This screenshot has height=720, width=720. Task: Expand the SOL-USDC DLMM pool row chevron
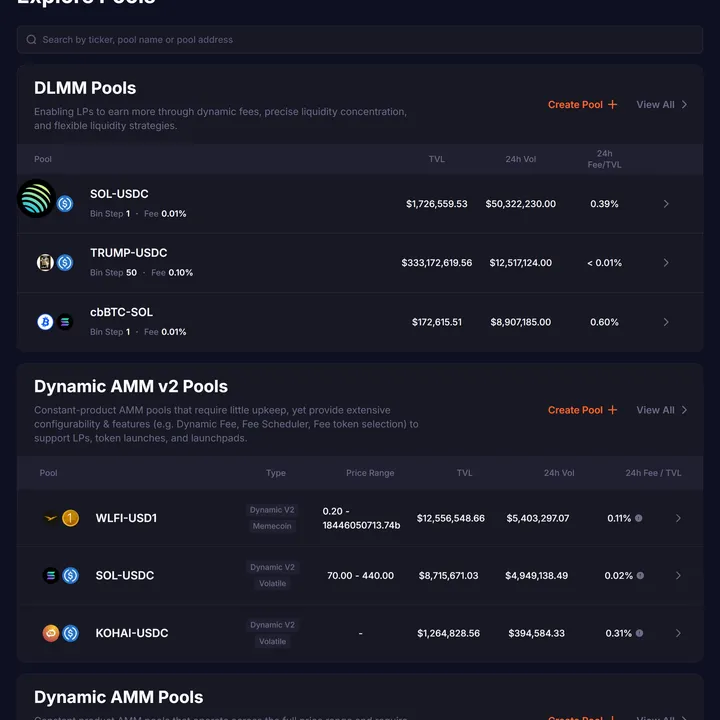[x=666, y=204]
